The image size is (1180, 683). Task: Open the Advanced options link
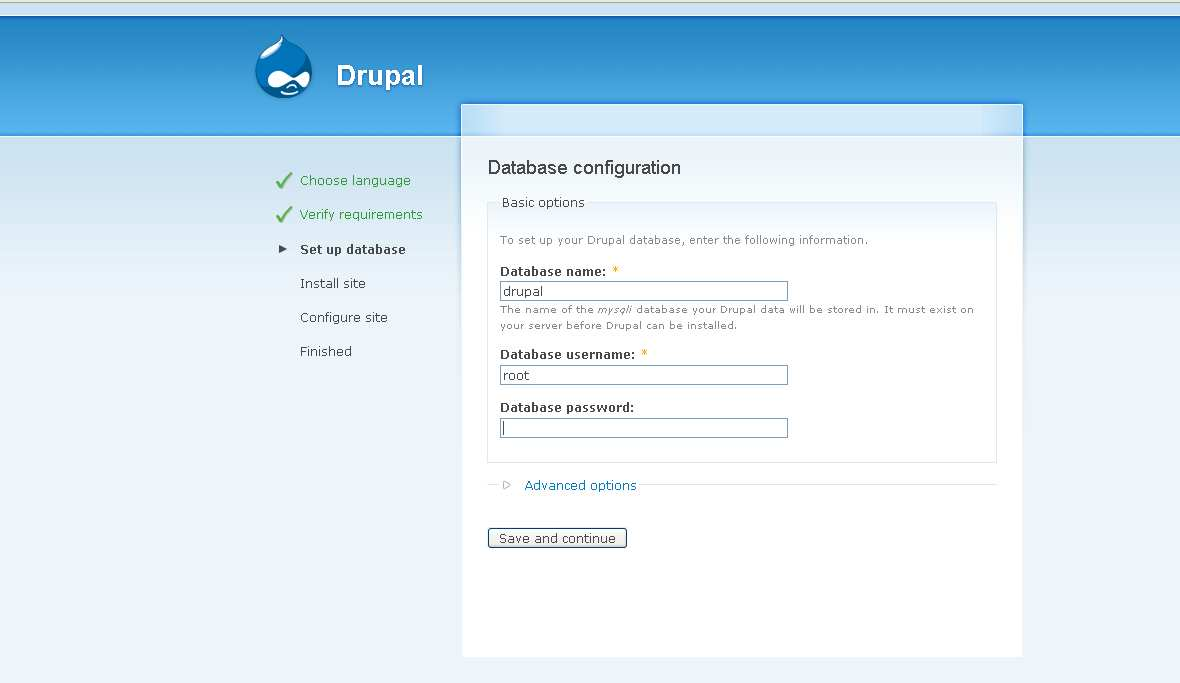(580, 485)
